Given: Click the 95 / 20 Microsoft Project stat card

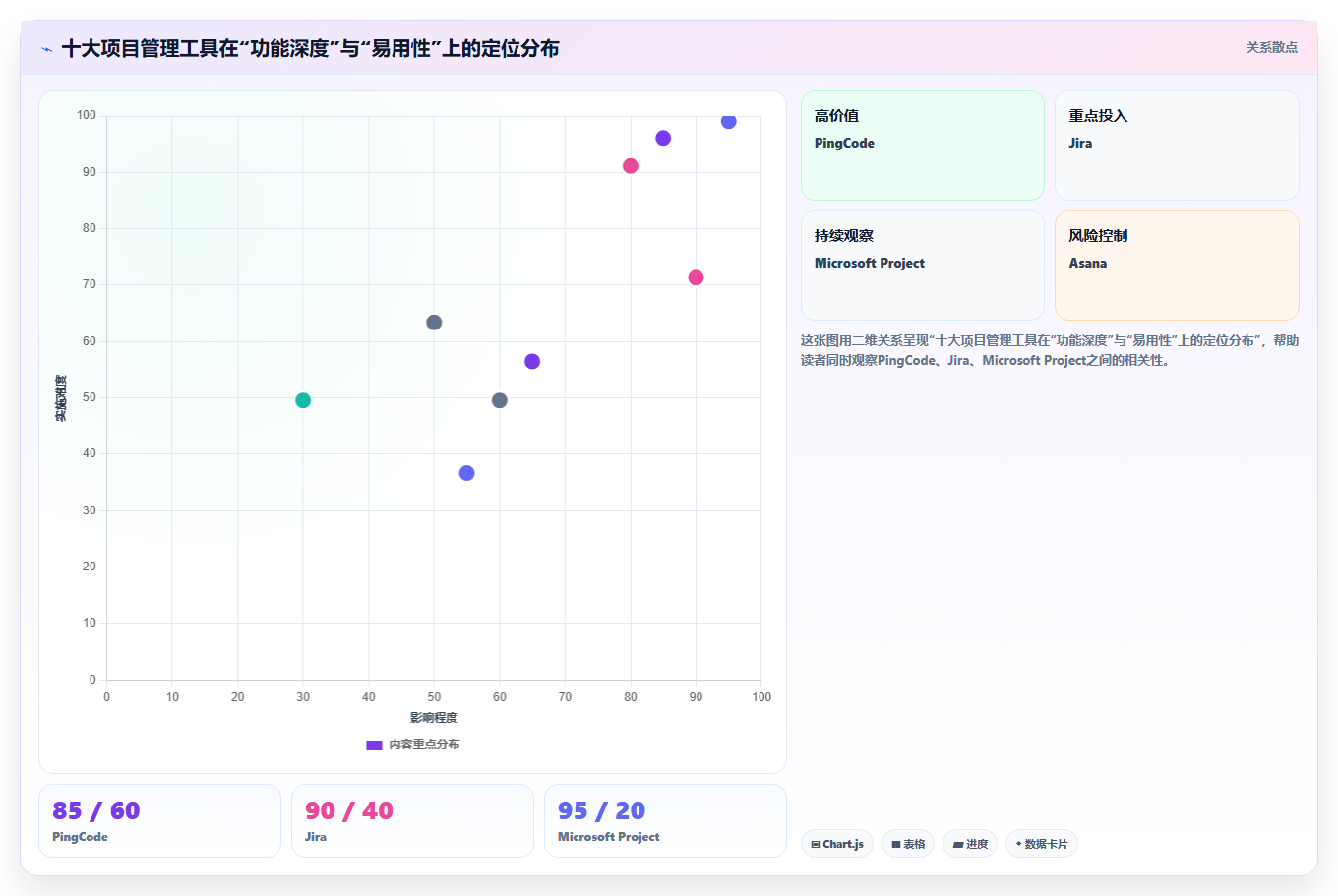Looking at the screenshot, I should 665,820.
